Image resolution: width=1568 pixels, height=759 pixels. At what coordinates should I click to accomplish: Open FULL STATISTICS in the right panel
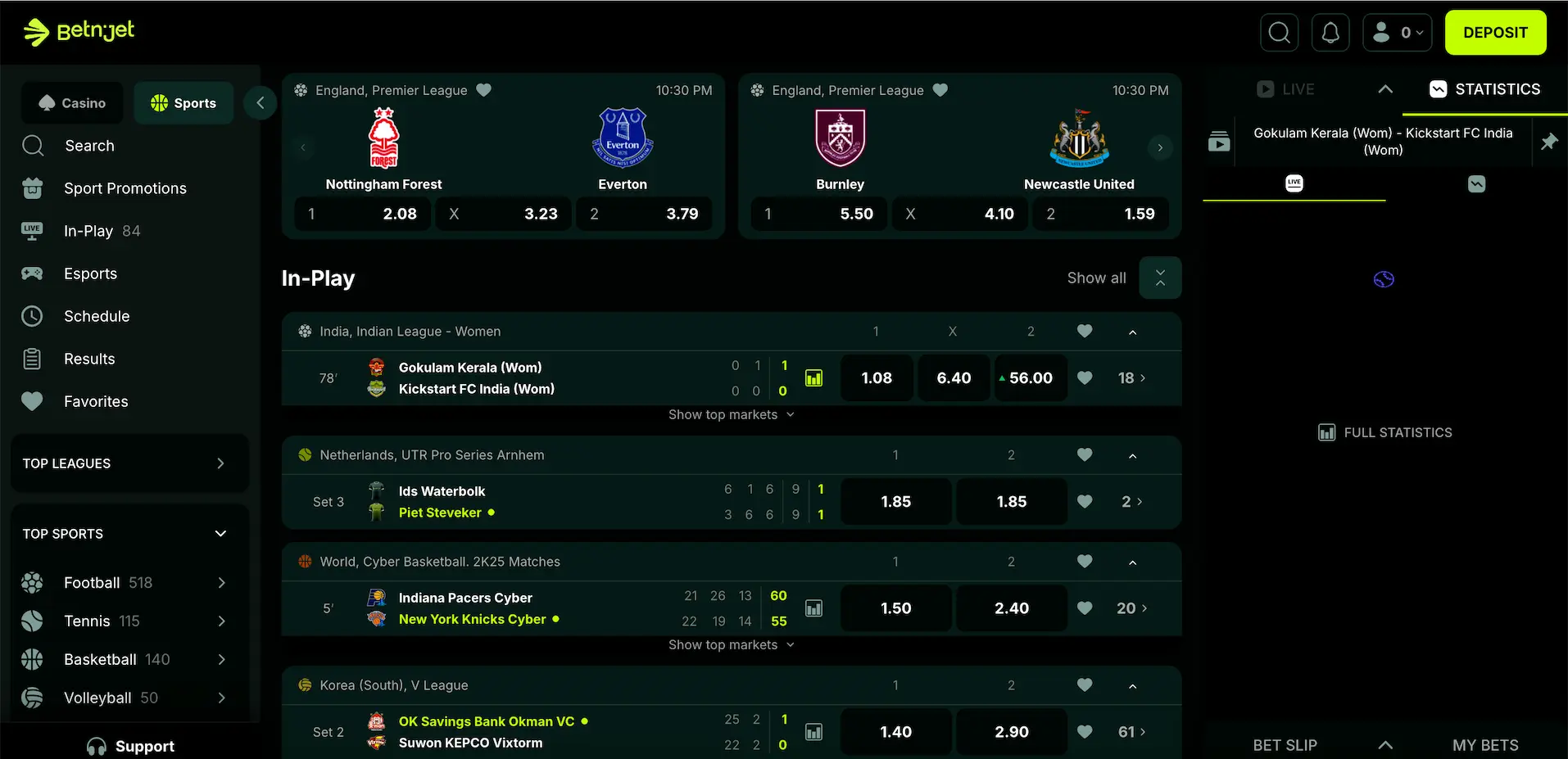[1384, 431]
